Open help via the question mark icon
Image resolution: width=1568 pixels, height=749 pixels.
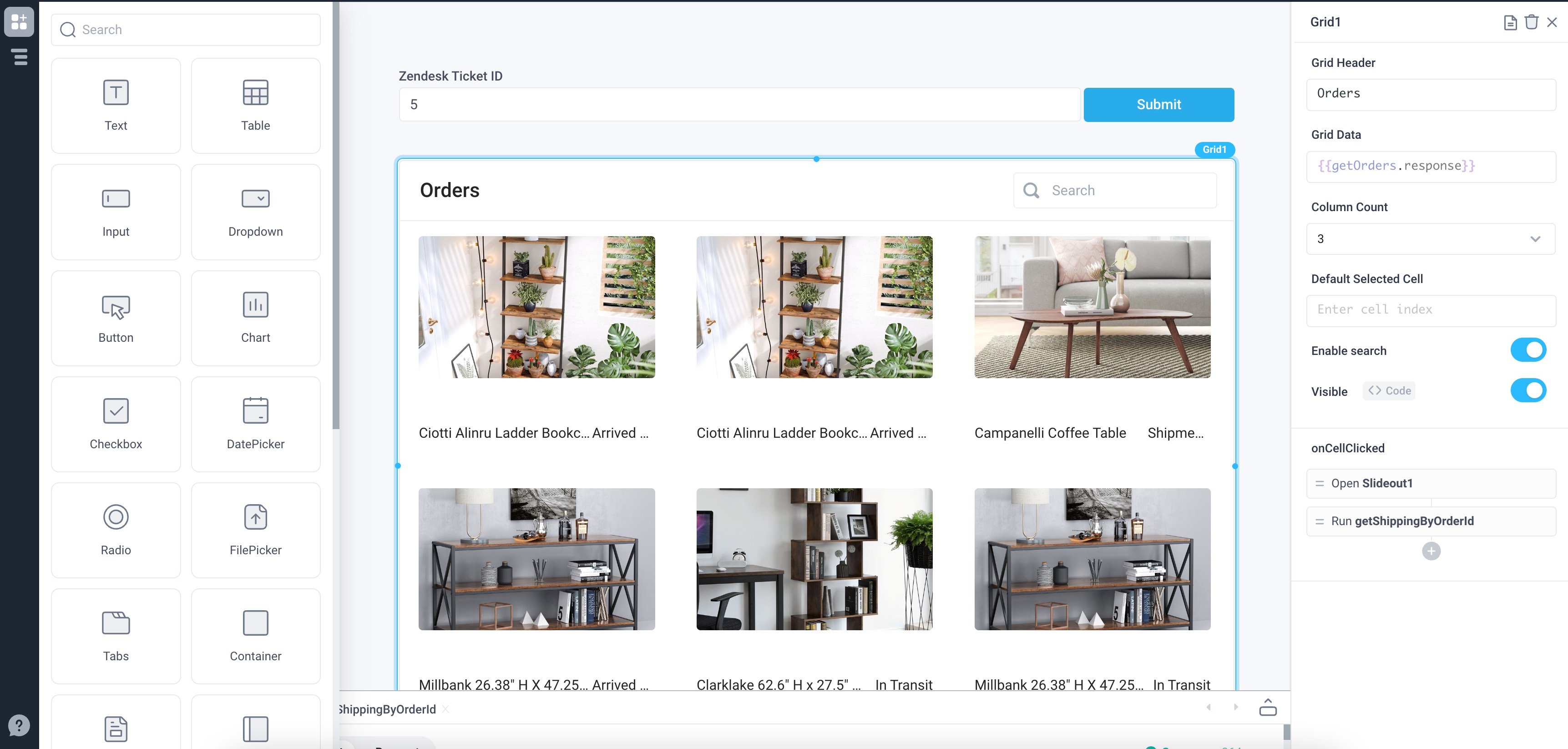pos(19,724)
